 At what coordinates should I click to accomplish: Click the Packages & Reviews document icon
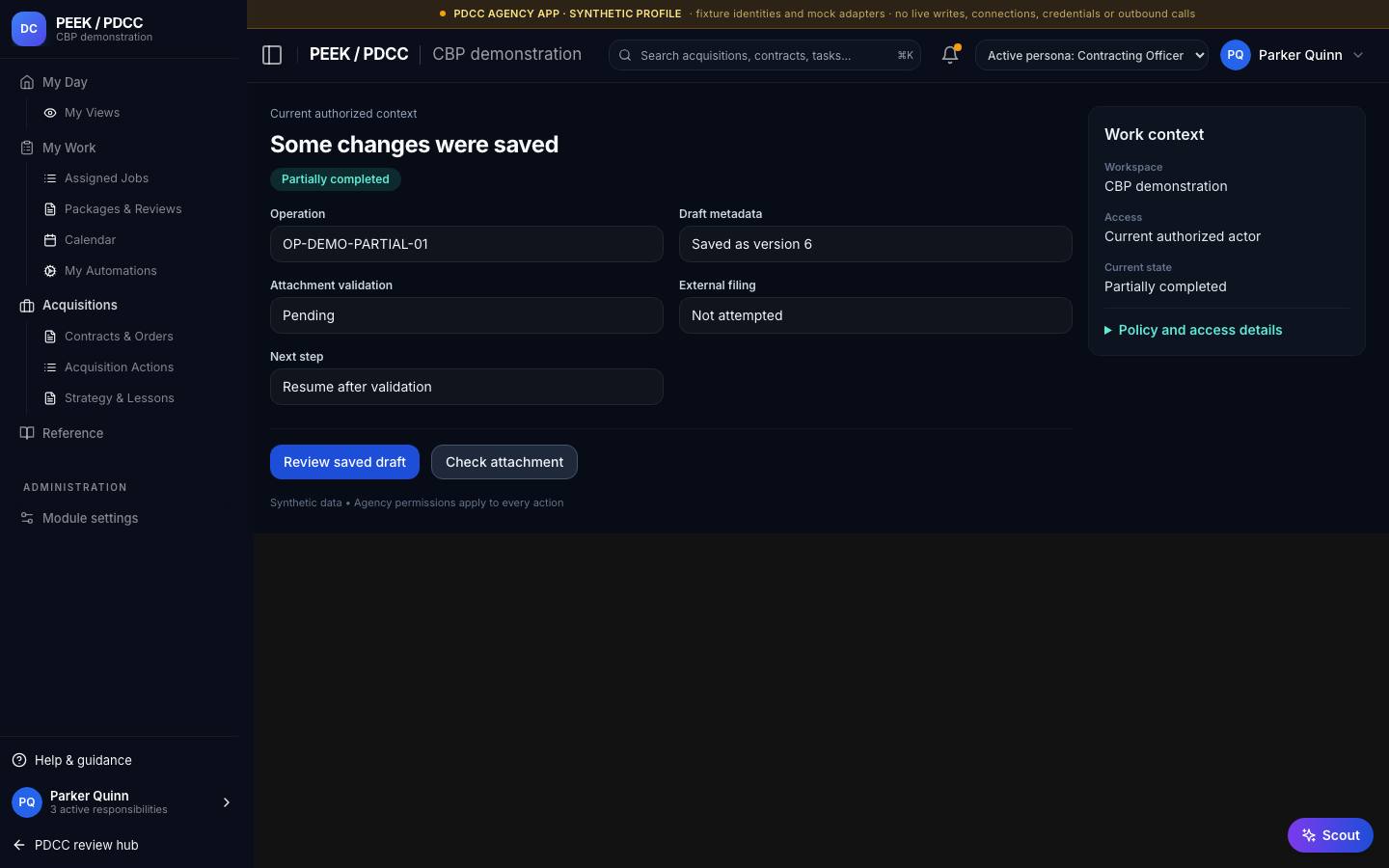pyautogui.click(x=50, y=209)
